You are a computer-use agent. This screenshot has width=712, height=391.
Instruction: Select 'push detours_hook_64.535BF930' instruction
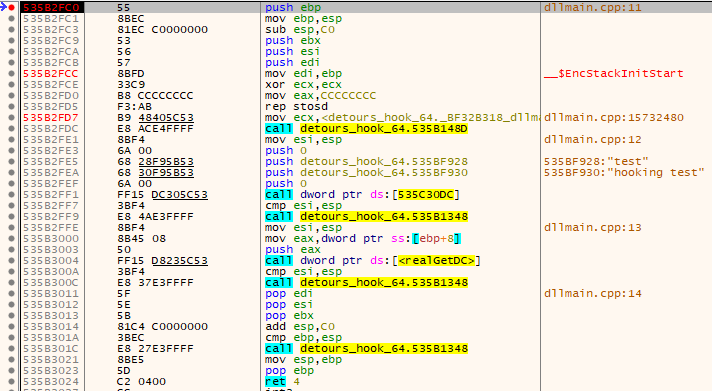click(x=366, y=173)
